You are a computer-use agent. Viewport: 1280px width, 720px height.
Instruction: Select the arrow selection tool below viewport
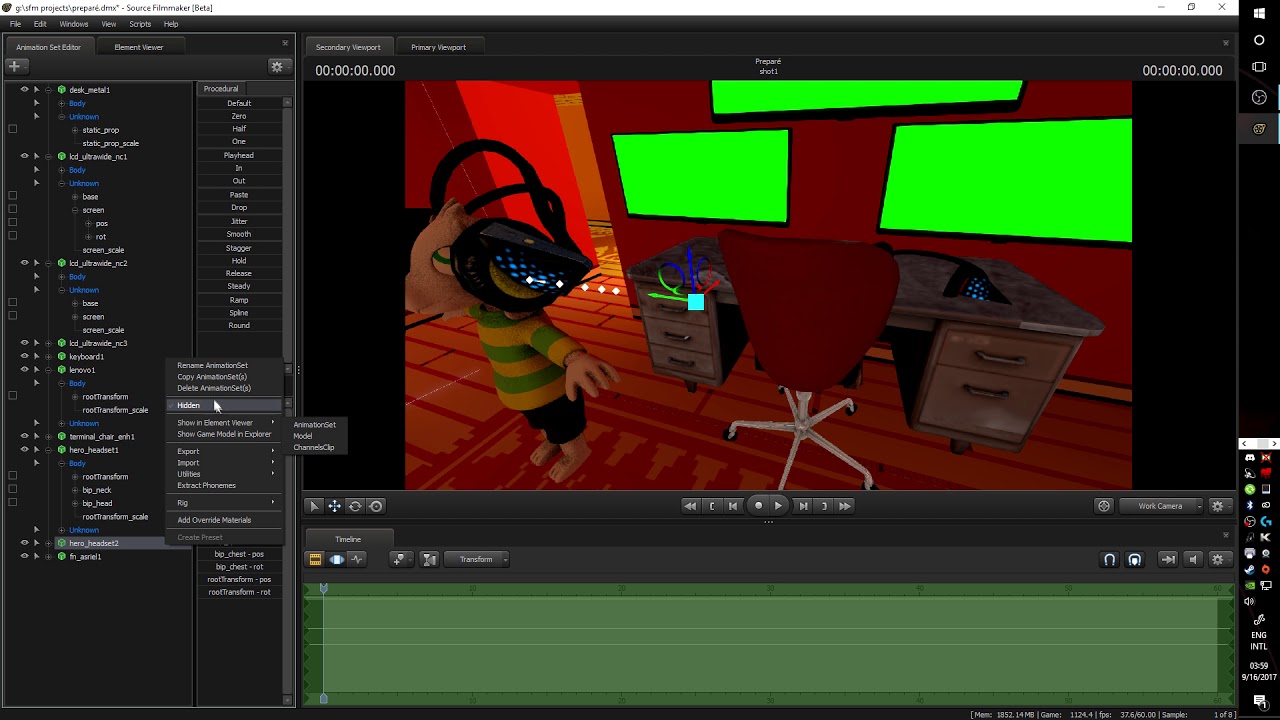pos(314,506)
